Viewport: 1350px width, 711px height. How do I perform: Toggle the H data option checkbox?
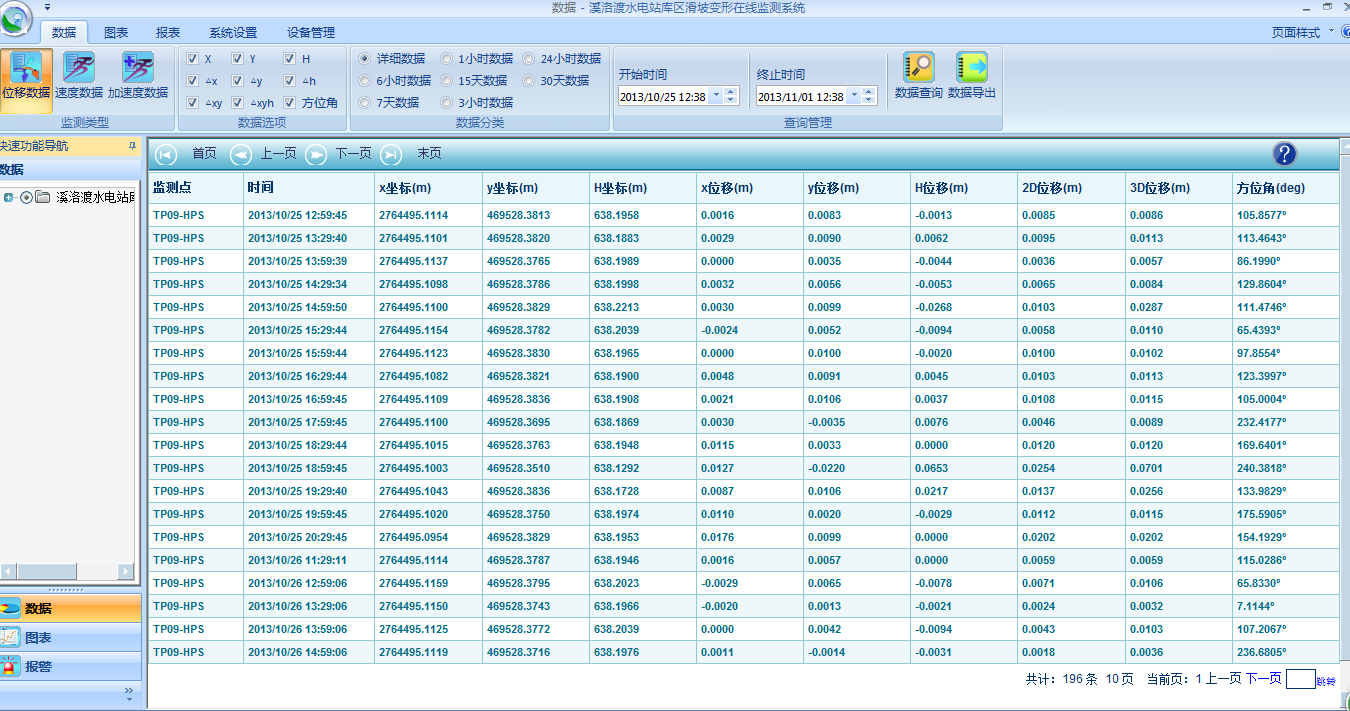(289, 59)
